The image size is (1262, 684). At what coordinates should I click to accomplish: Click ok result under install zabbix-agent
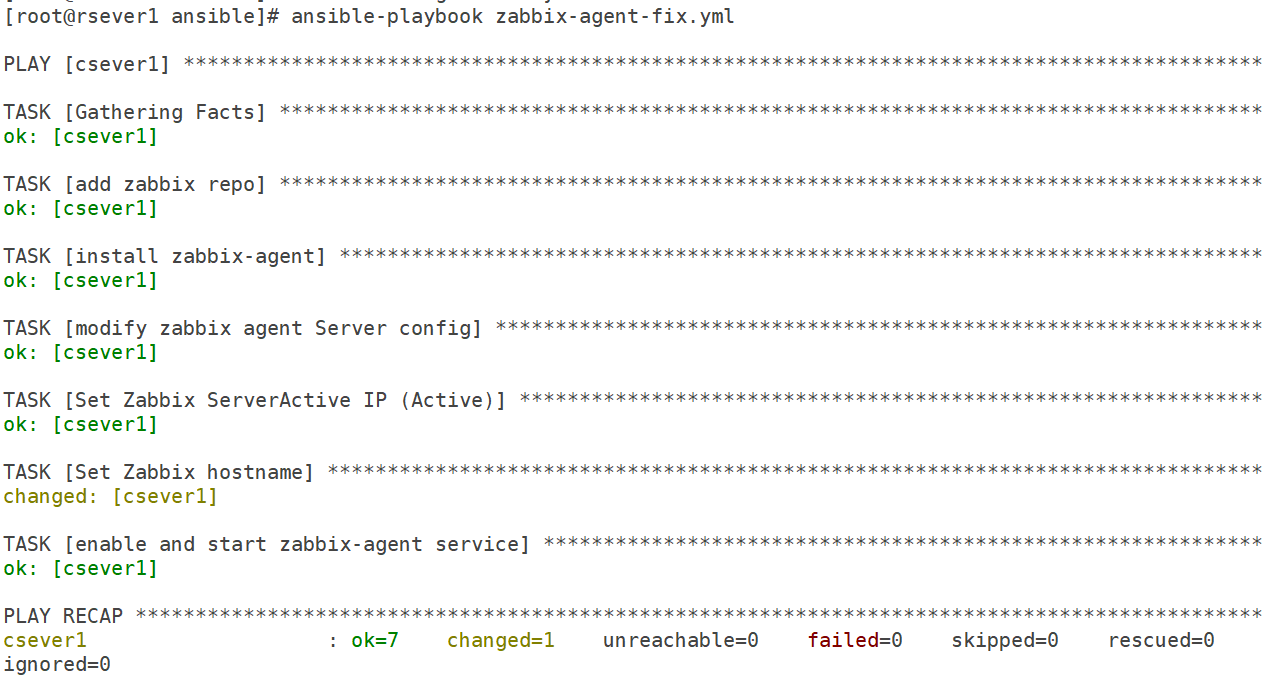[80, 281]
